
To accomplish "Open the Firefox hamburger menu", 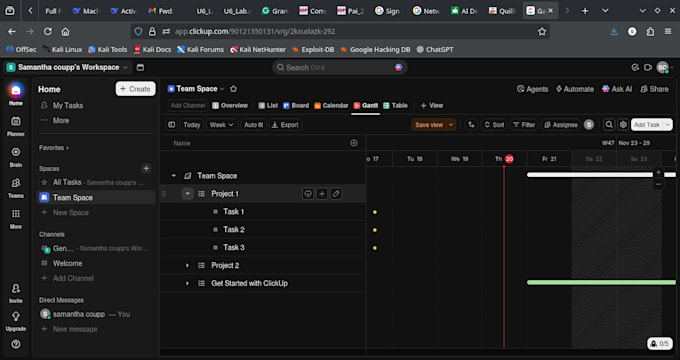I will pyautogui.click(x=668, y=31).
